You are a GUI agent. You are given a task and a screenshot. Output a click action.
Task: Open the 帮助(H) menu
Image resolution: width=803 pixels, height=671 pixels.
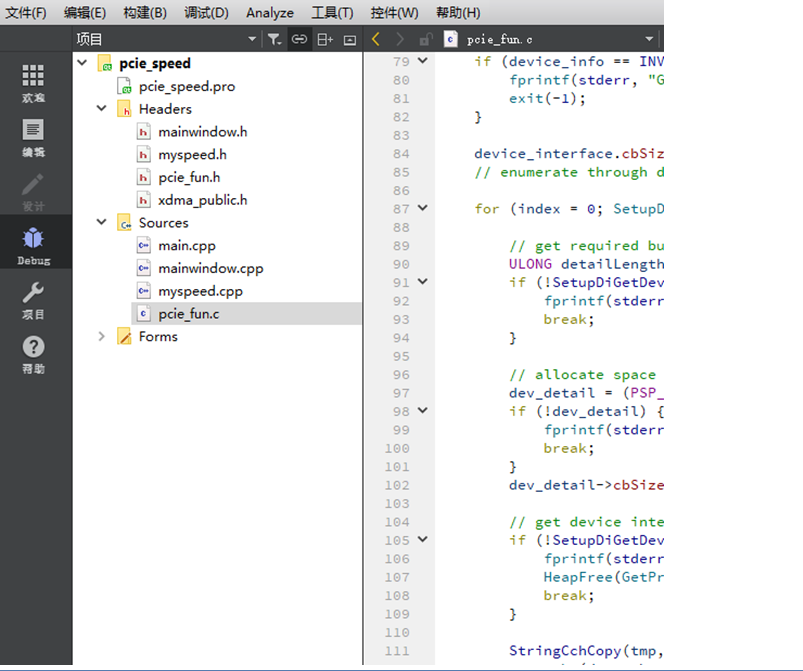click(x=458, y=12)
